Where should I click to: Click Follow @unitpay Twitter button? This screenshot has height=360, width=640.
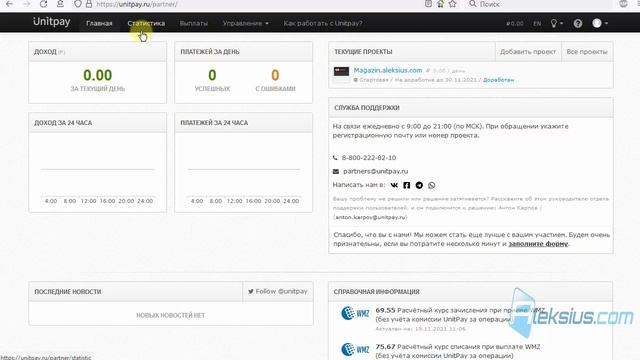point(278,291)
